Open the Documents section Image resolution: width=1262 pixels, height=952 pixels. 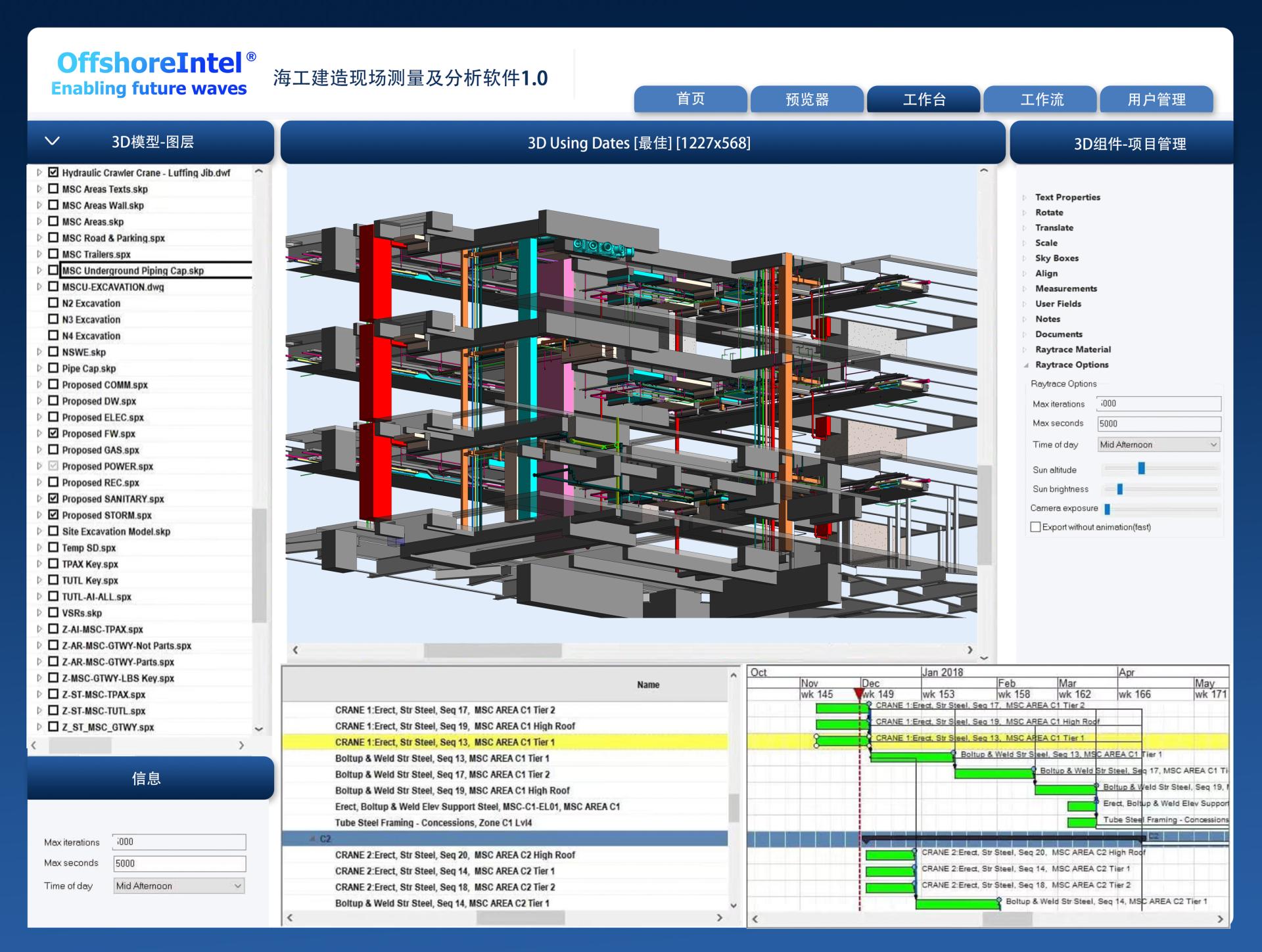click(x=1059, y=334)
